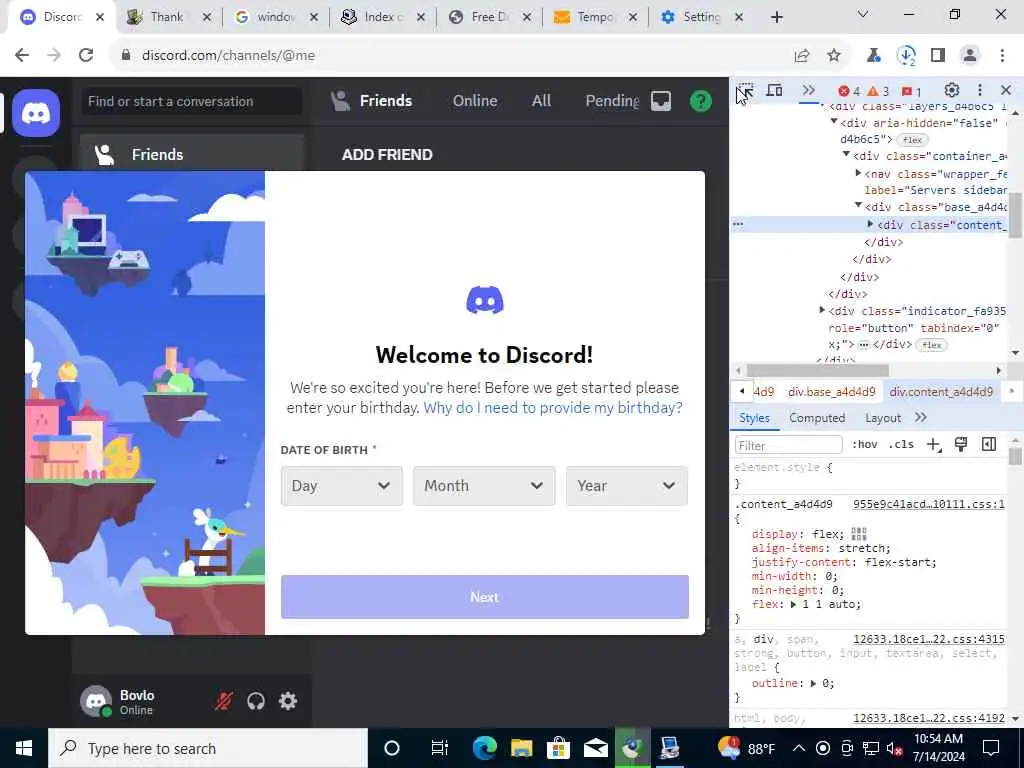Open a new browser tab
This screenshot has width=1024, height=768.
[x=776, y=18]
